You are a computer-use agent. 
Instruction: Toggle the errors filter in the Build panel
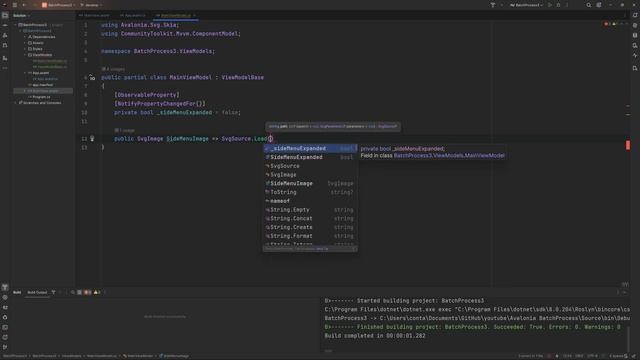tap(87, 292)
